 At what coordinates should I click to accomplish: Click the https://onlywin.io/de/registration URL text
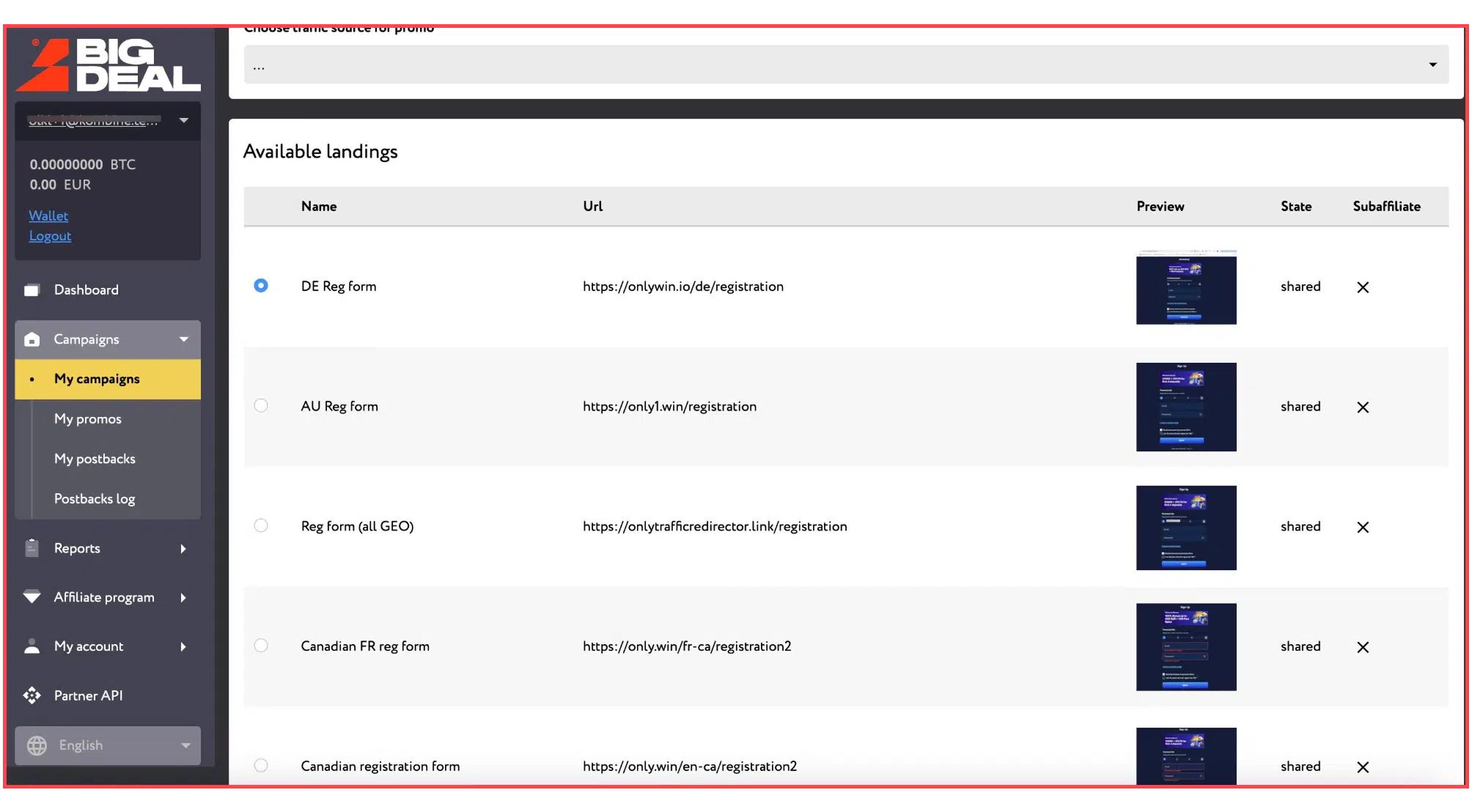pyautogui.click(x=683, y=287)
